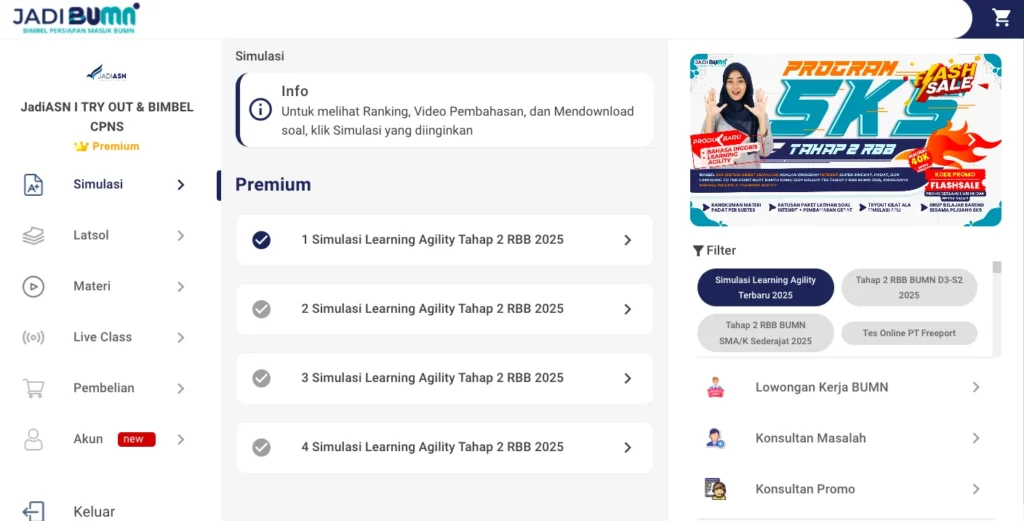The height and width of the screenshot is (521, 1024).
Task: Expand the Simulasi sidebar chevron
Action: point(181,185)
